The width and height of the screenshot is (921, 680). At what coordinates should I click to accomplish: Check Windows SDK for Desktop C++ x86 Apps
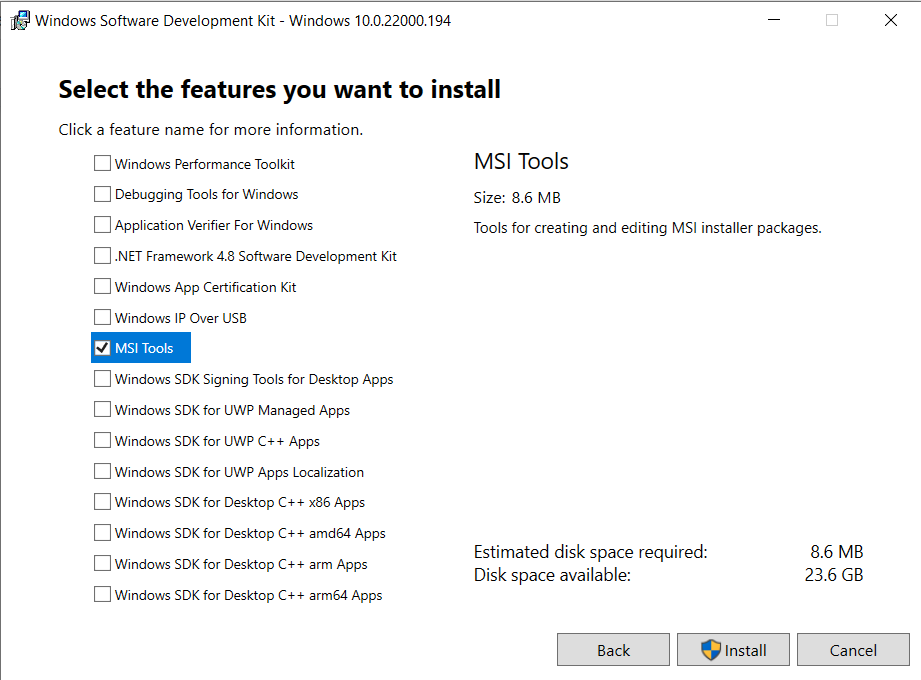tap(102, 502)
